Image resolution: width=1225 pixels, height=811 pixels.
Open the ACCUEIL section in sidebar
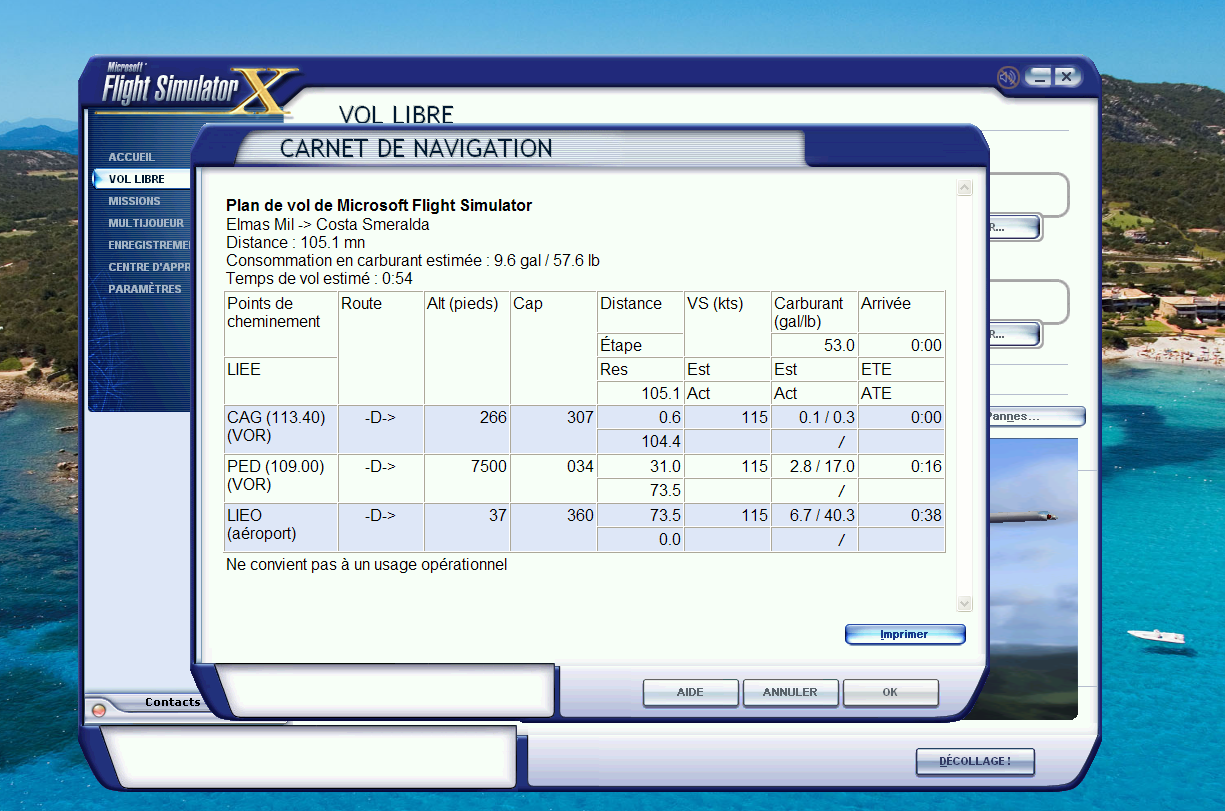click(132, 157)
